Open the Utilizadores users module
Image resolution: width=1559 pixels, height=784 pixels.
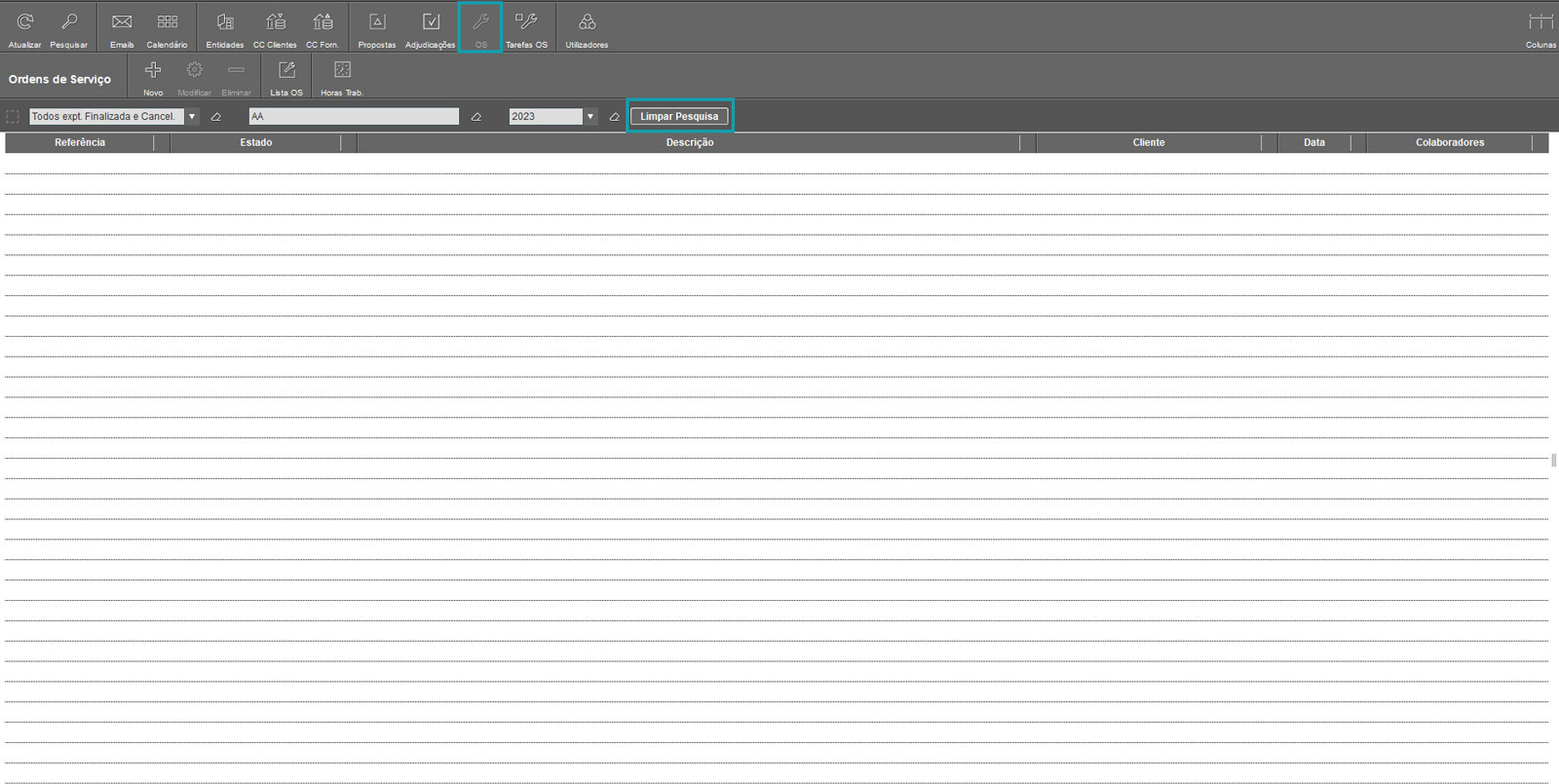coord(587,27)
